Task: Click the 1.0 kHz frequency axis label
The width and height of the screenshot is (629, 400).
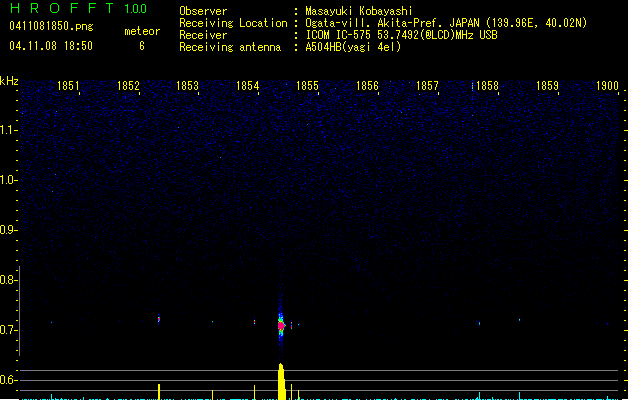Action: 8,180
